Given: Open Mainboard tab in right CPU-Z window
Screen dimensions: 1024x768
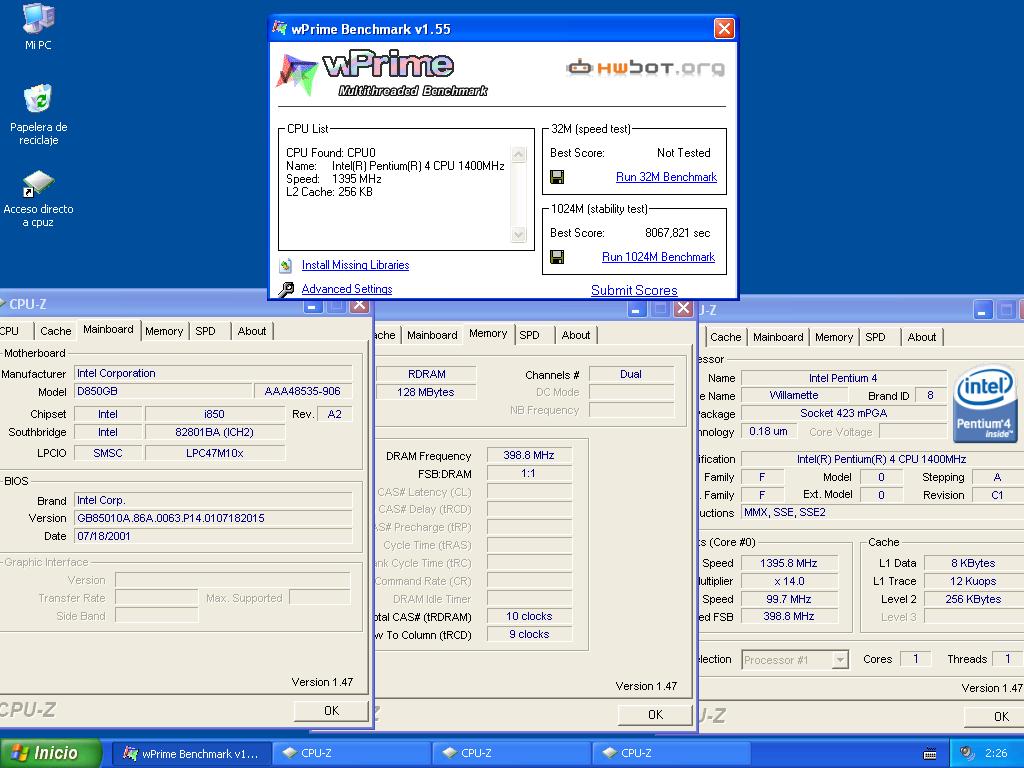Looking at the screenshot, I should (x=778, y=337).
